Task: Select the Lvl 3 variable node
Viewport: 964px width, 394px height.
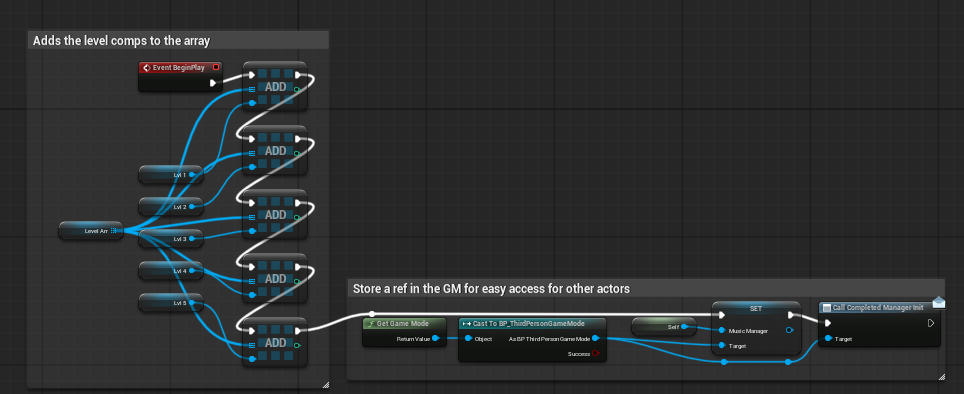Action: click(x=171, y=238)
